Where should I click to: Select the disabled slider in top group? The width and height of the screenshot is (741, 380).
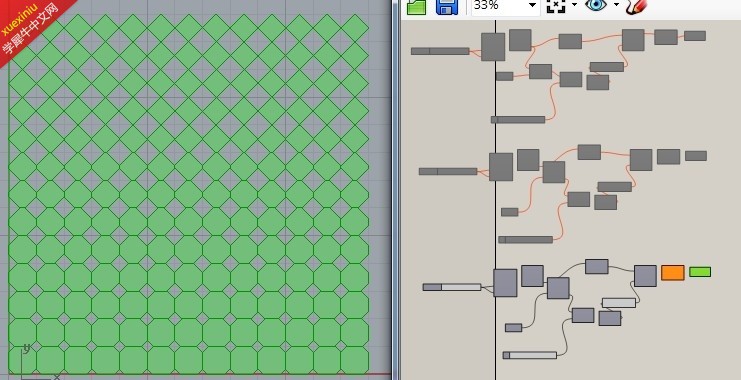(440, 51)
